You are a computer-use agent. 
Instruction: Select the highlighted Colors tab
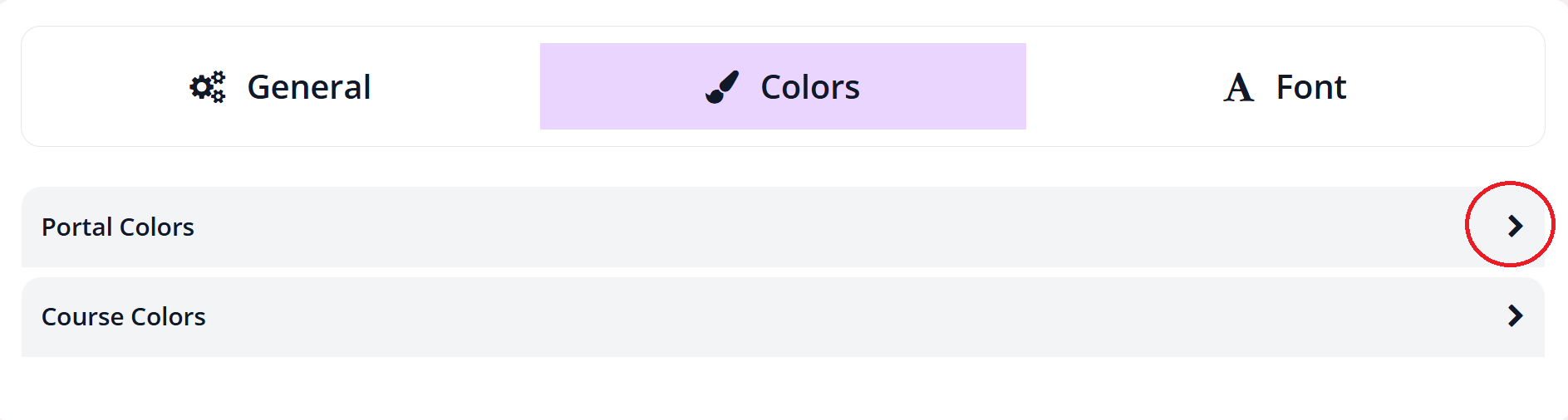tap(782, 87)
